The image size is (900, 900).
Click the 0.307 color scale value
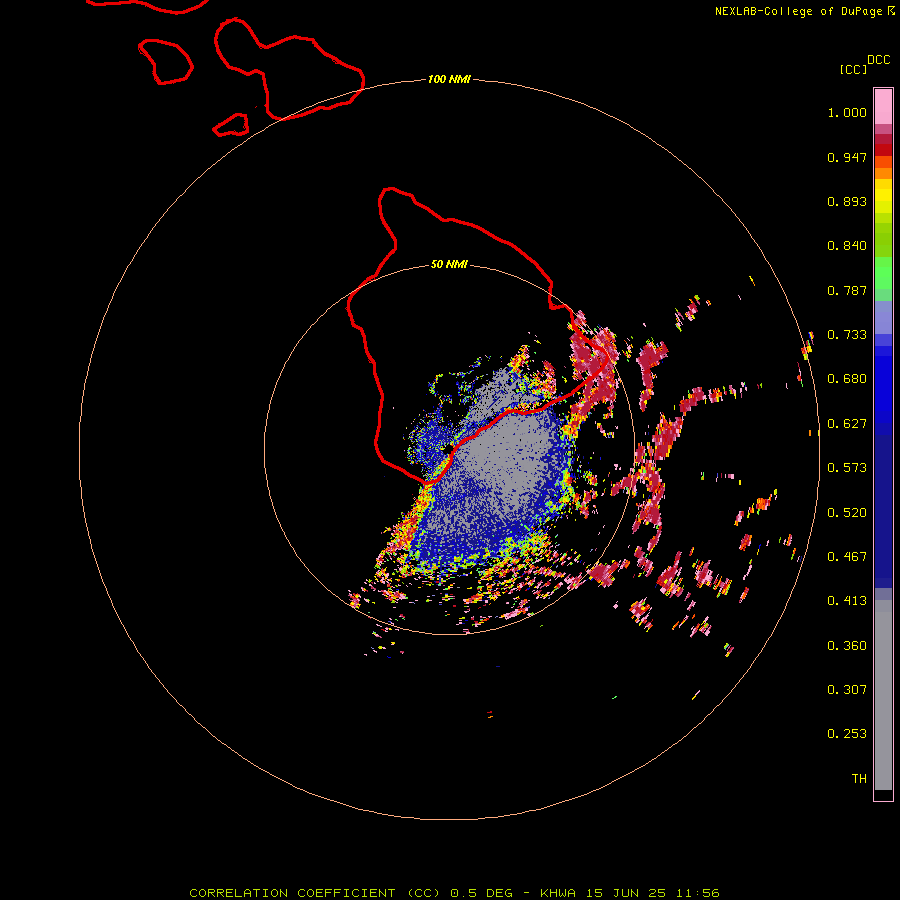(x=847, y=690)
